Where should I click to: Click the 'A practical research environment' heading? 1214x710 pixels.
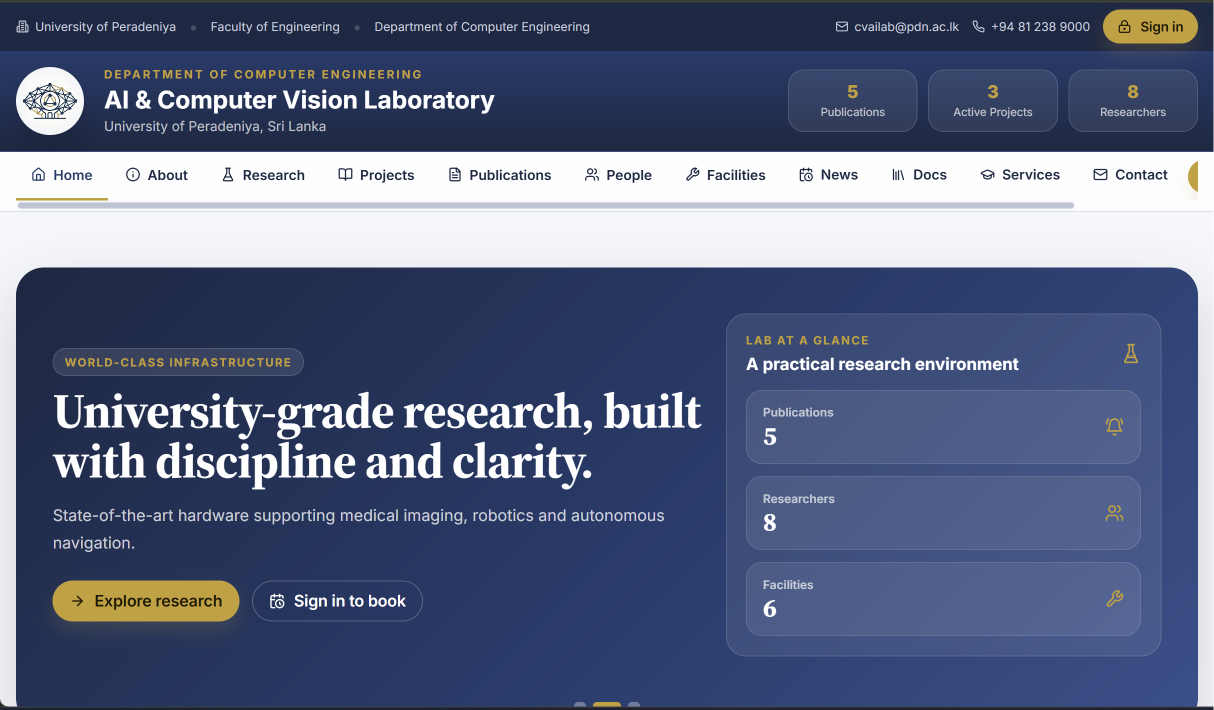(882, 364)
